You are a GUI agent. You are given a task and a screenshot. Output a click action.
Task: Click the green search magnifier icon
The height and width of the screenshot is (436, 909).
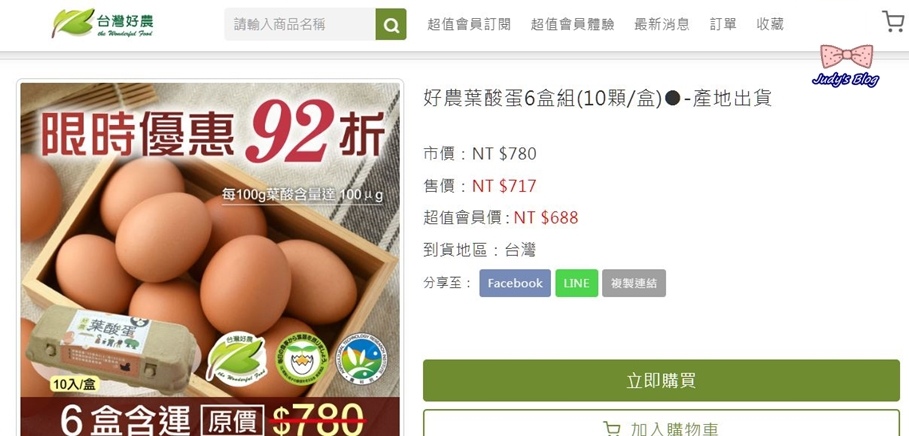click(391, 24)
